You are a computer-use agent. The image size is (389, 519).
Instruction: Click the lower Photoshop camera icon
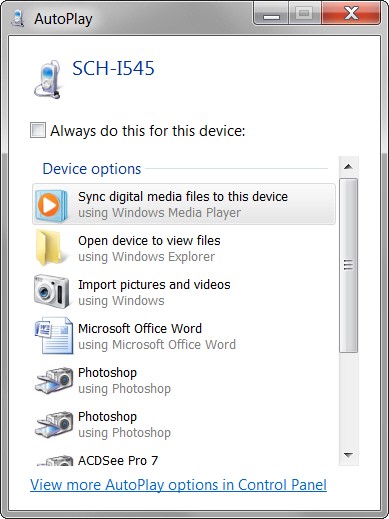pos(54,424)
